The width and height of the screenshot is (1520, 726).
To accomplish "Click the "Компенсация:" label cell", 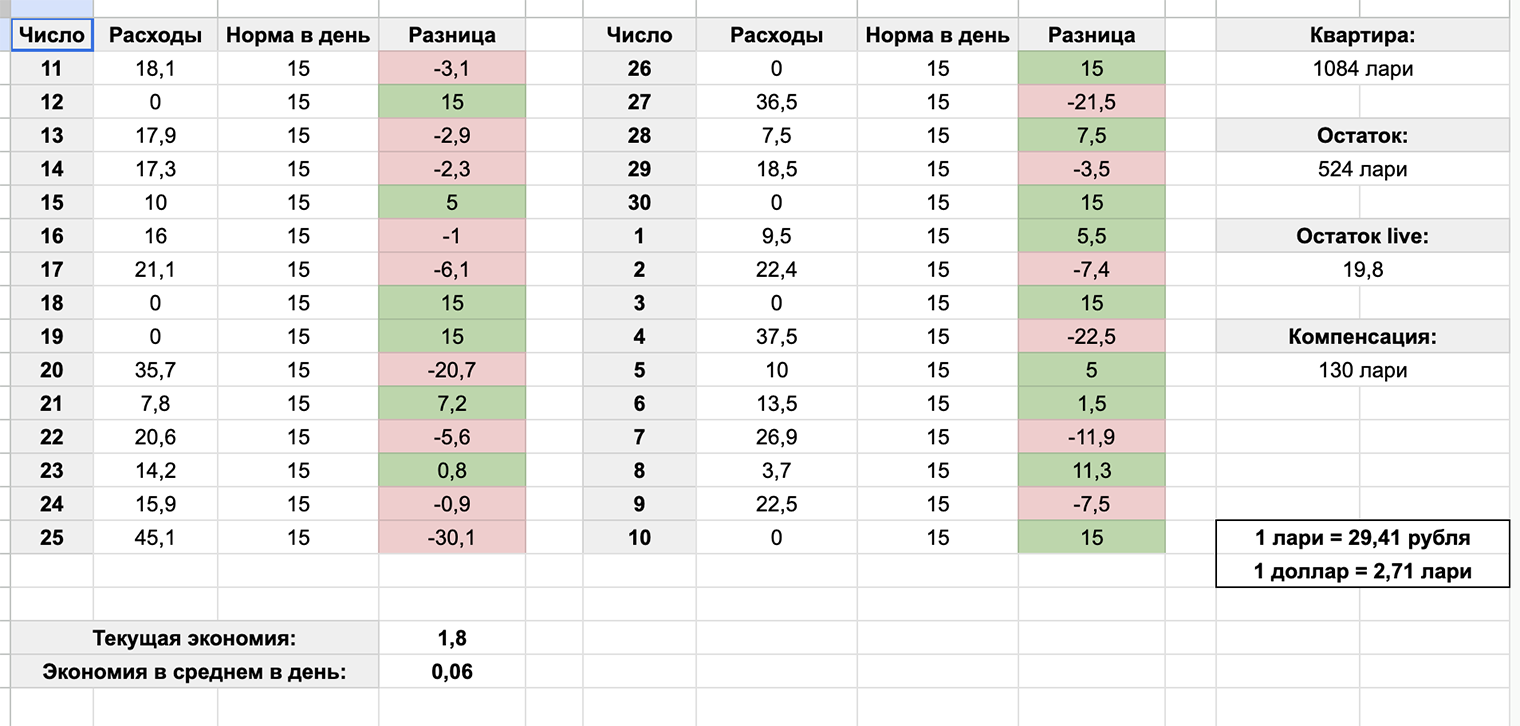I will [x=1362, y=337].
